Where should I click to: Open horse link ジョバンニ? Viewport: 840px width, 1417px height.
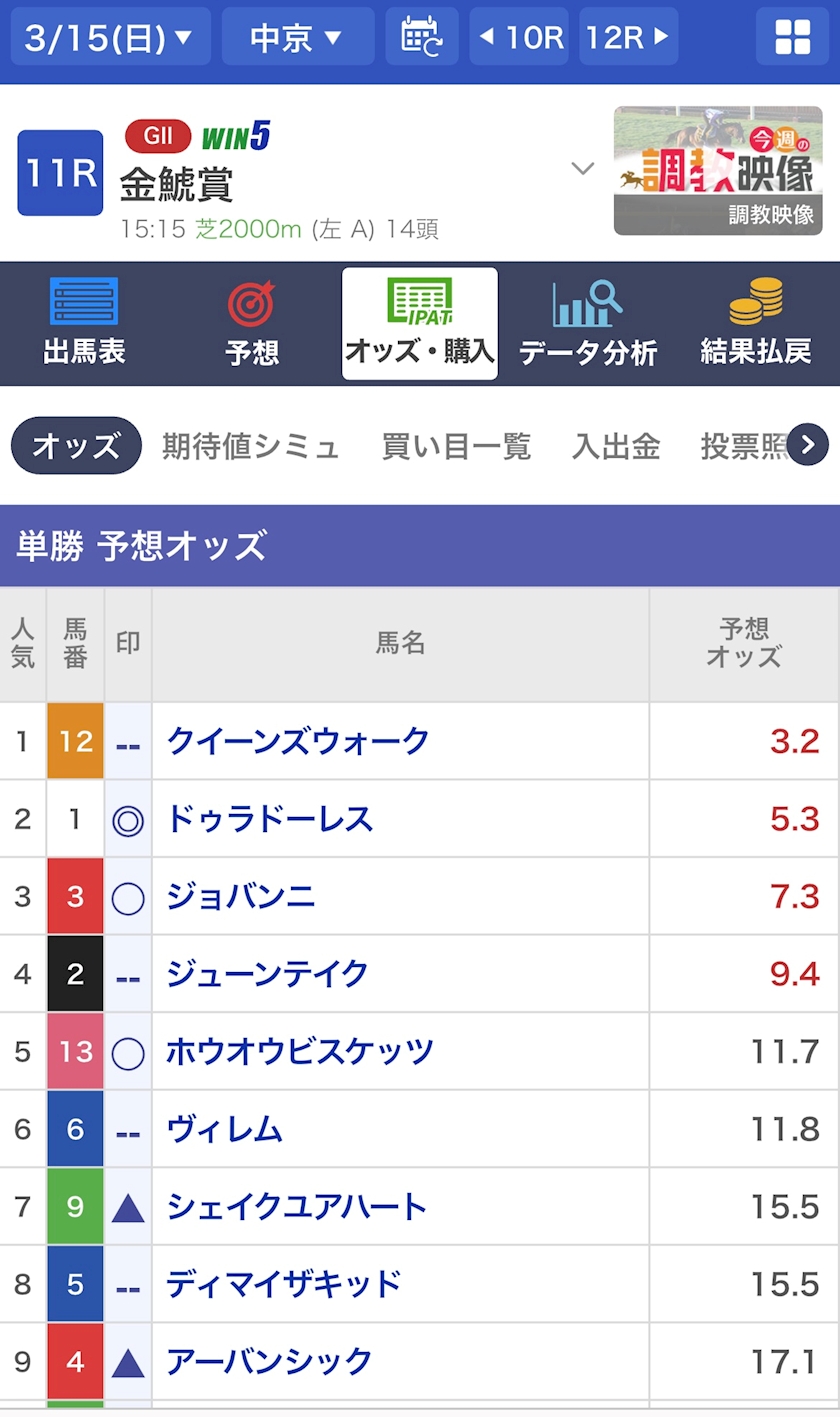(x=241, y=896)
